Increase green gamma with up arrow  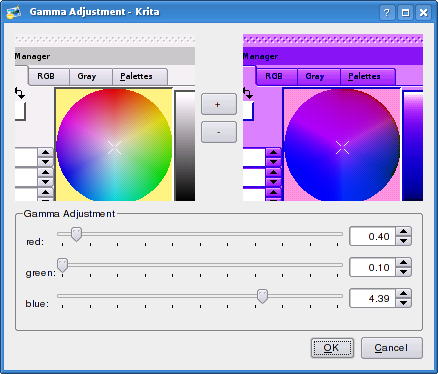click(x=404, y=263)
